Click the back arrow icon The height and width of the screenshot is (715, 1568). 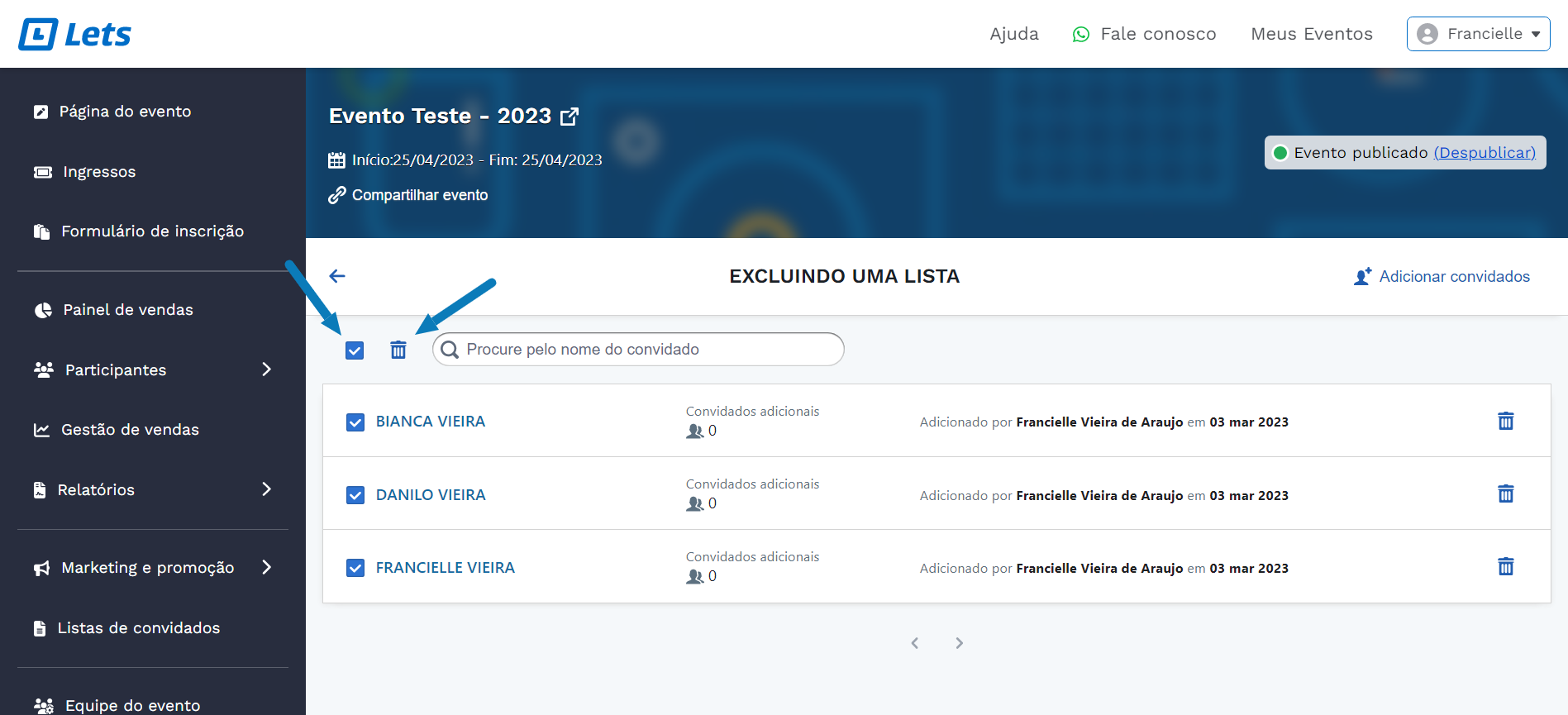coord(337,276)
